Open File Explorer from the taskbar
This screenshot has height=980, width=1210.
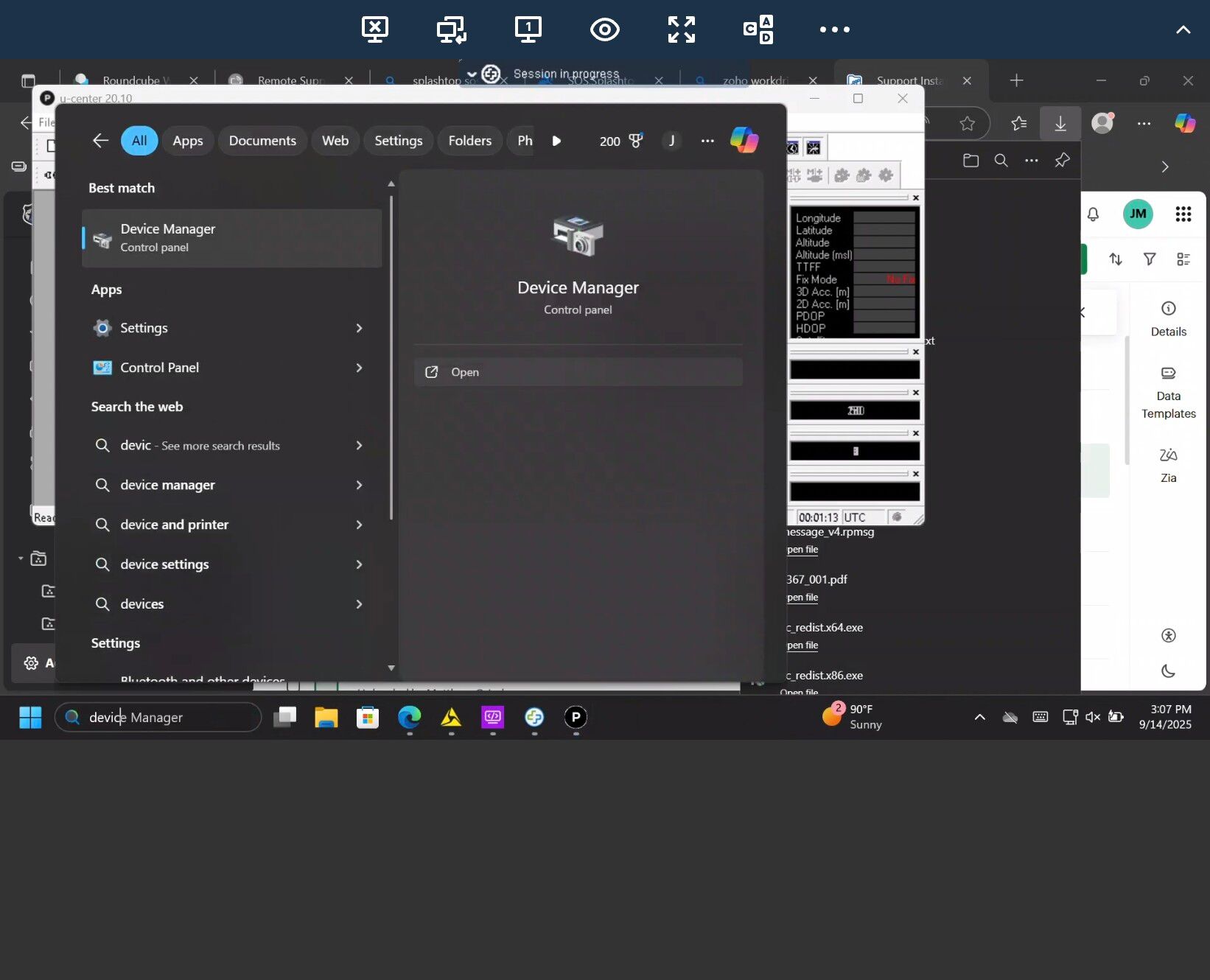click(x=326, y=717)
